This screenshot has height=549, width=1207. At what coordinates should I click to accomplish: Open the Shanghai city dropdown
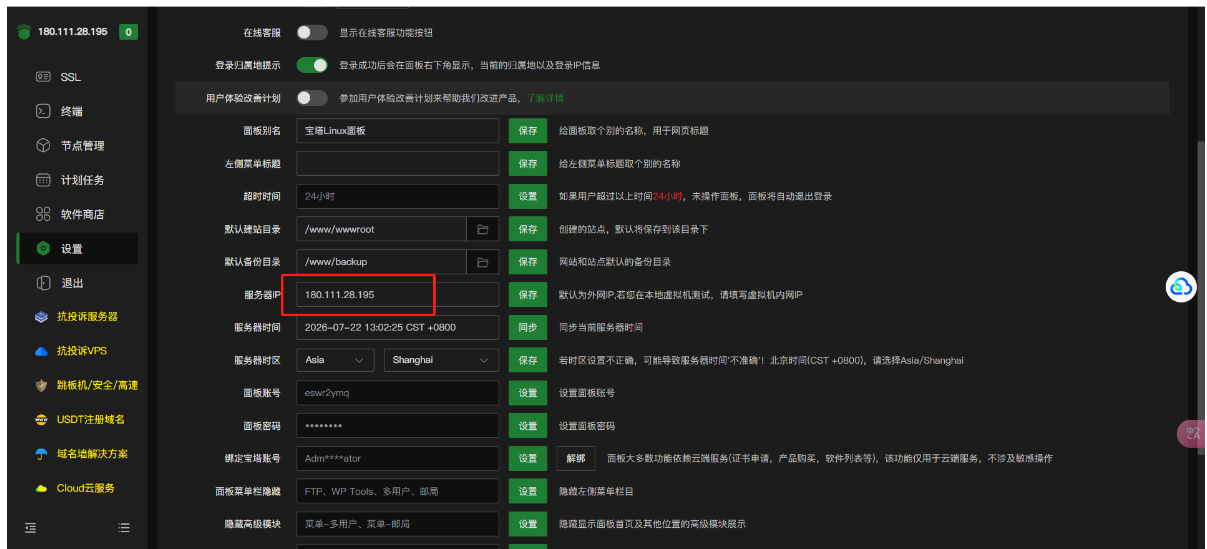coord(441,360)
